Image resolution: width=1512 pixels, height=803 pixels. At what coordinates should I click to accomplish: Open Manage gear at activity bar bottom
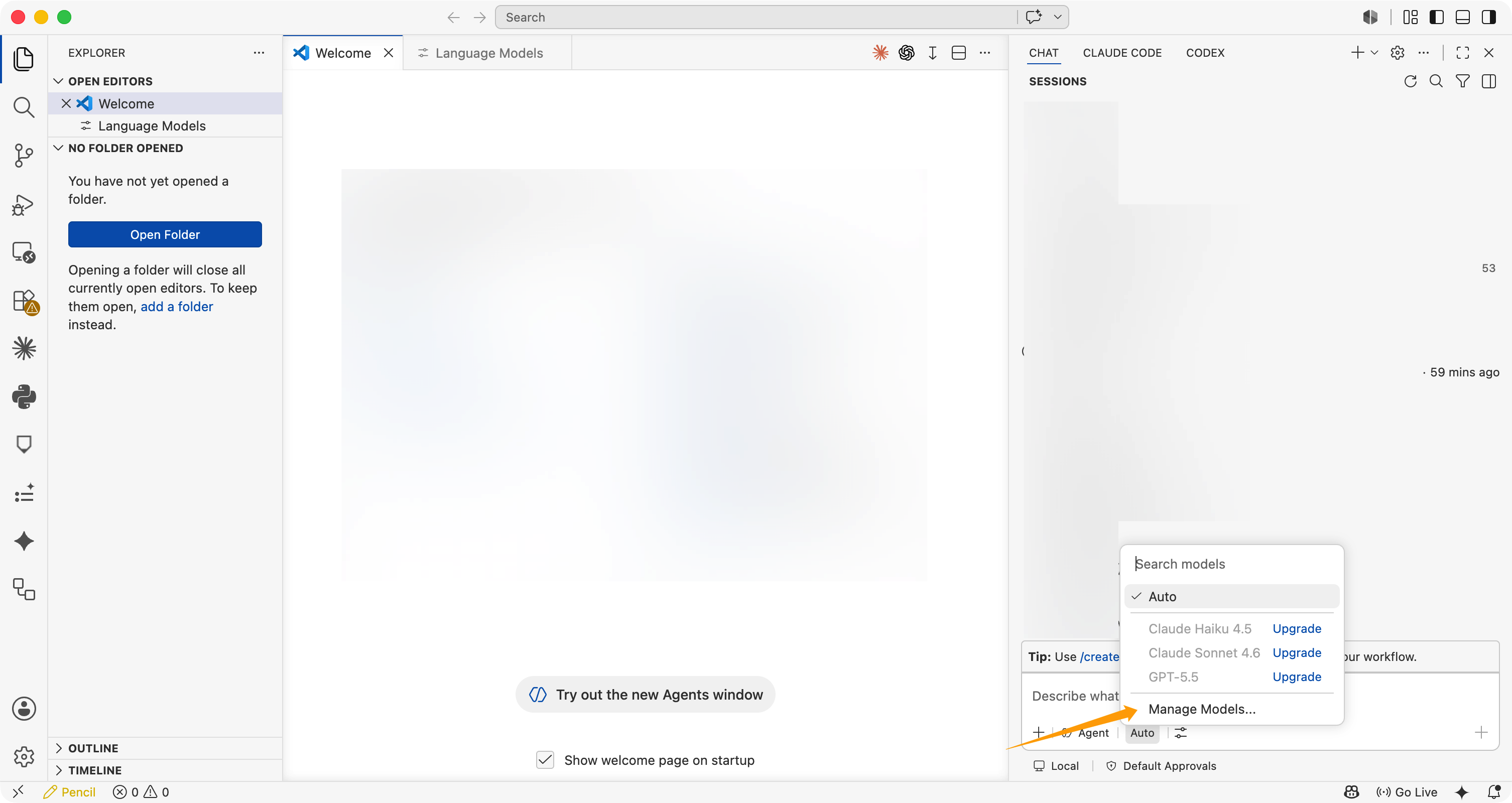coord(24,757)
